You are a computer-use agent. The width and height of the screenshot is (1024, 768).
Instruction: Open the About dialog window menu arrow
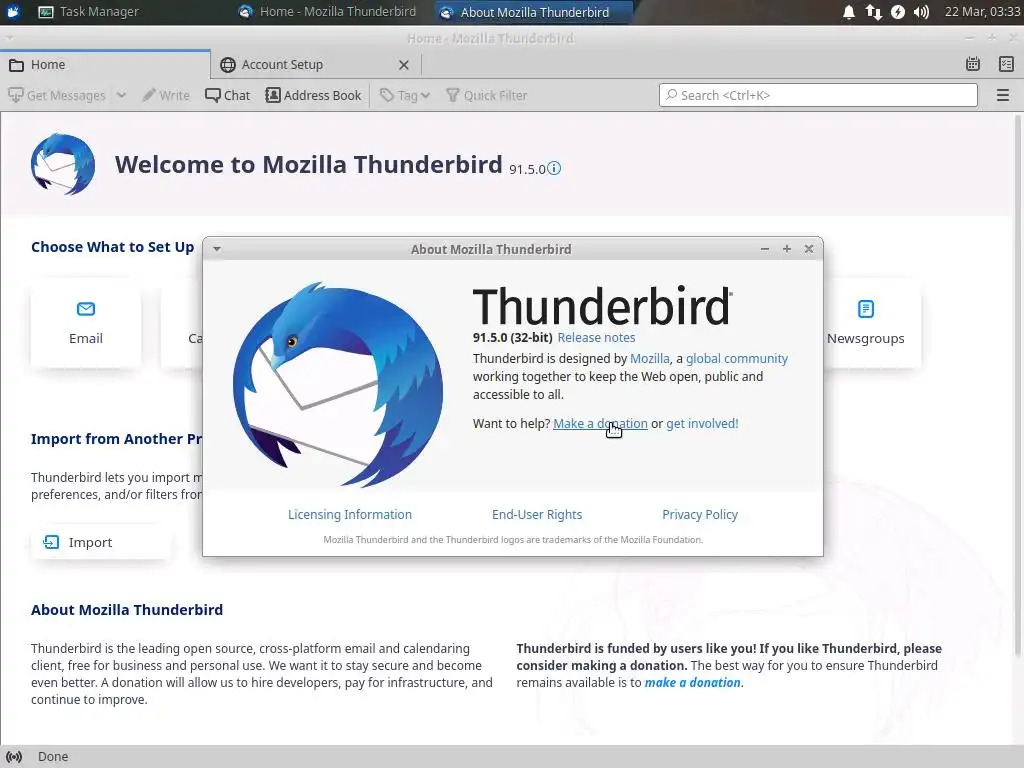[217, 249]
